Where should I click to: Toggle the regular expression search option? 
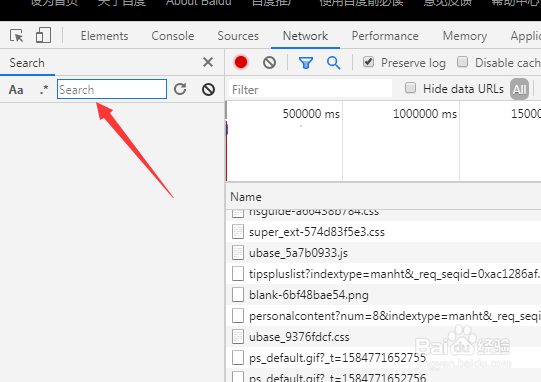pos(44,90)
